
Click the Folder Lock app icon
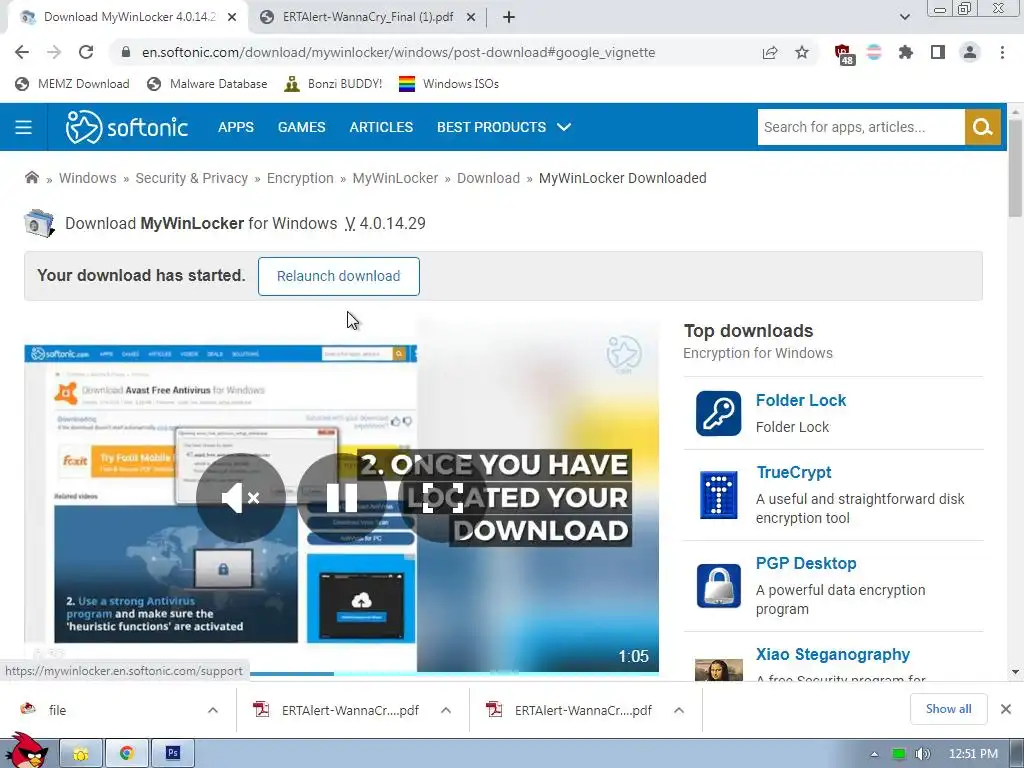[x=718, y=413]
